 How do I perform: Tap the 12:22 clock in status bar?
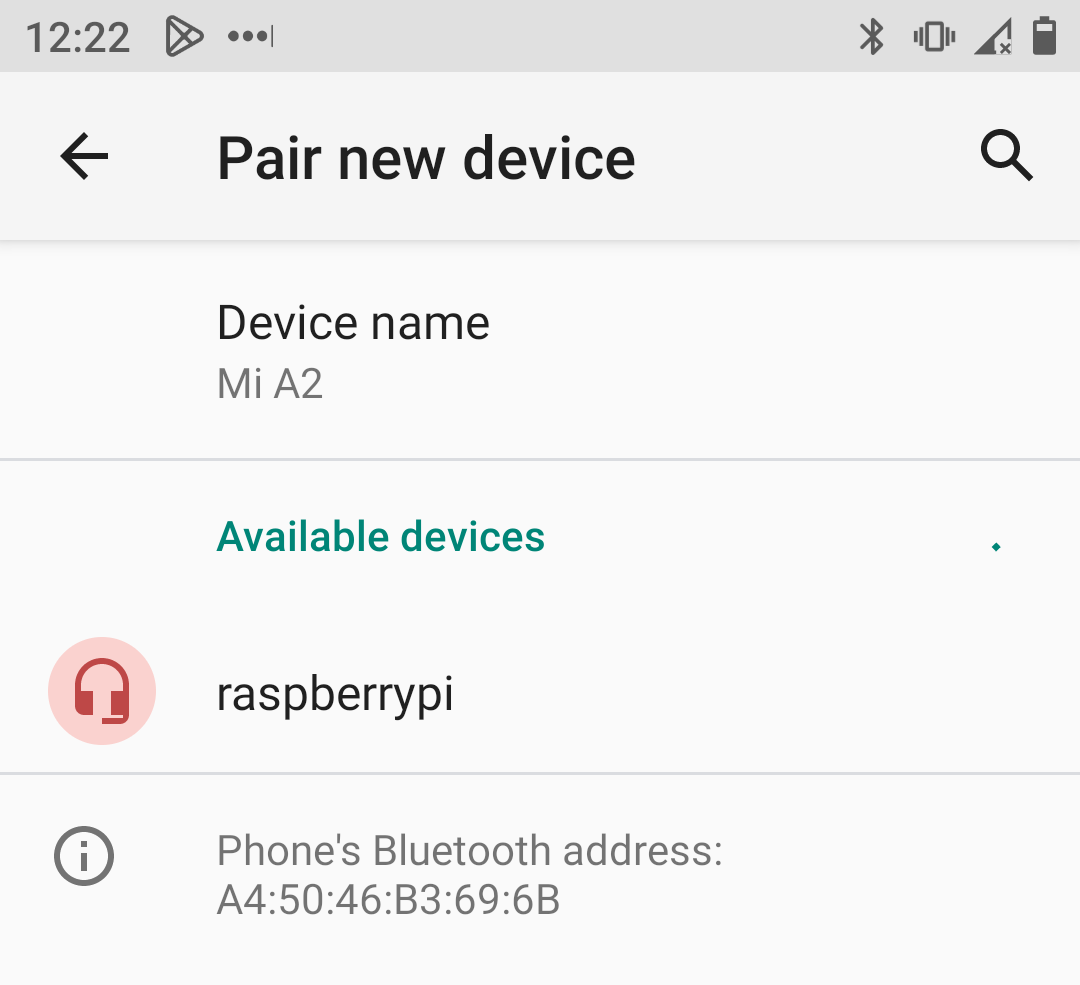tap(78, 37)
